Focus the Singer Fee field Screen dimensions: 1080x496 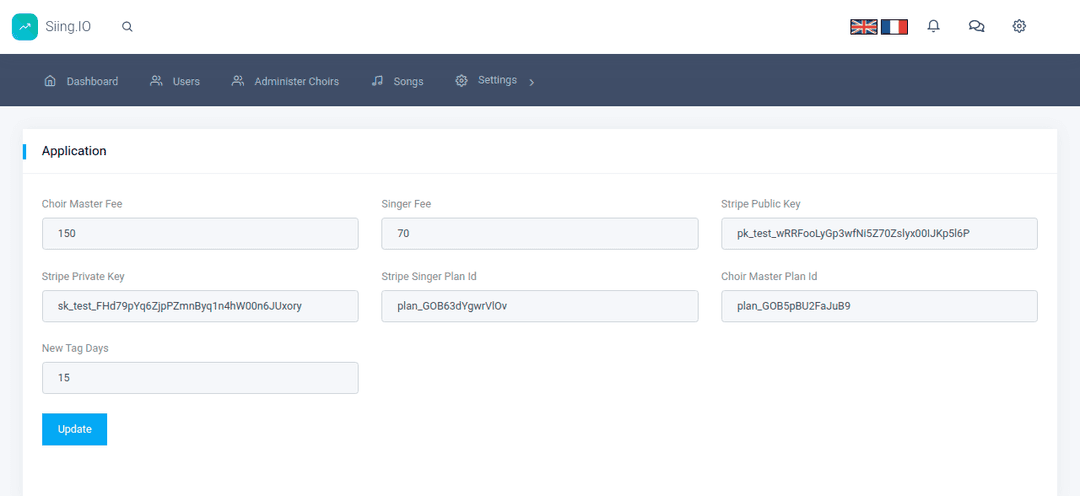click(x=539, y=234)
